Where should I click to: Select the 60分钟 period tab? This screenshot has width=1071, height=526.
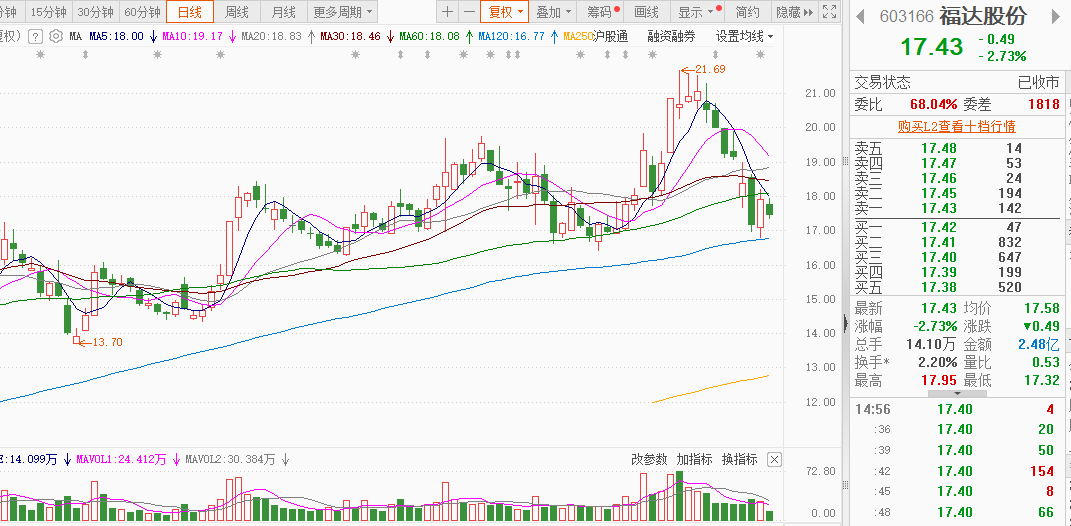click(x=142, y=12)
